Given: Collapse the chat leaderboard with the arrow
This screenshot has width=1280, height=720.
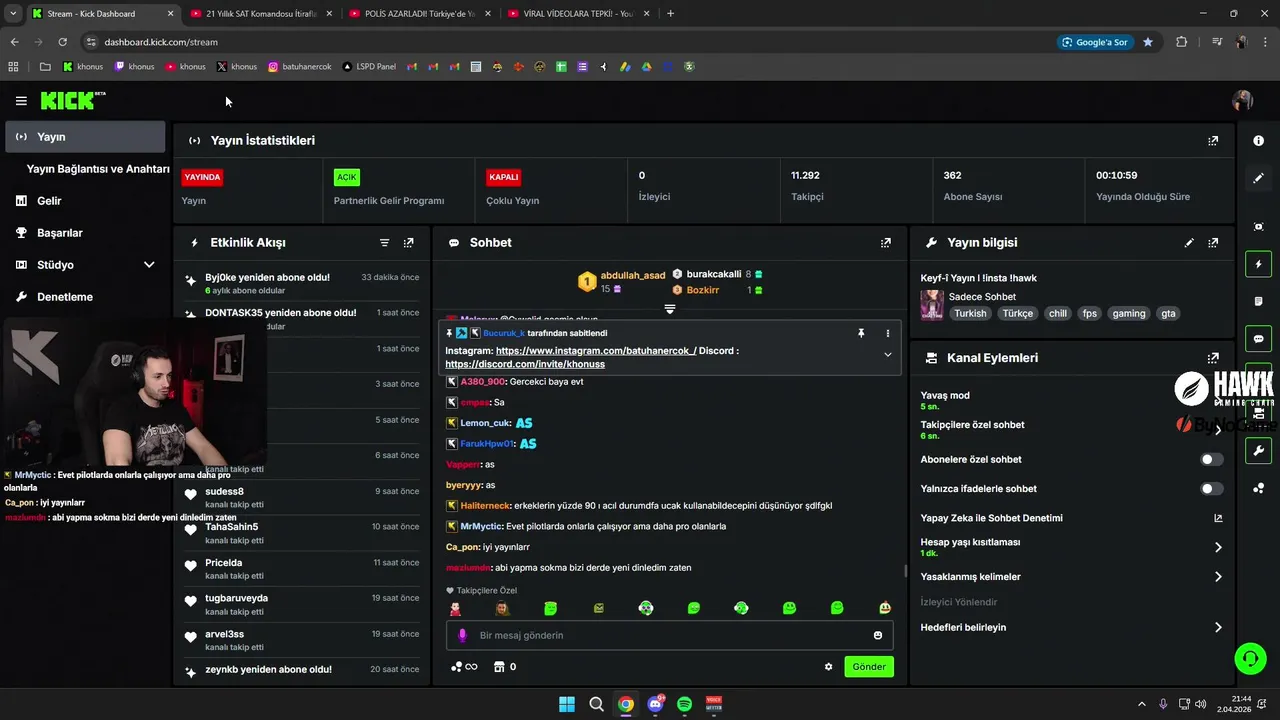Looking at the screenshot, I should point(670,309).
